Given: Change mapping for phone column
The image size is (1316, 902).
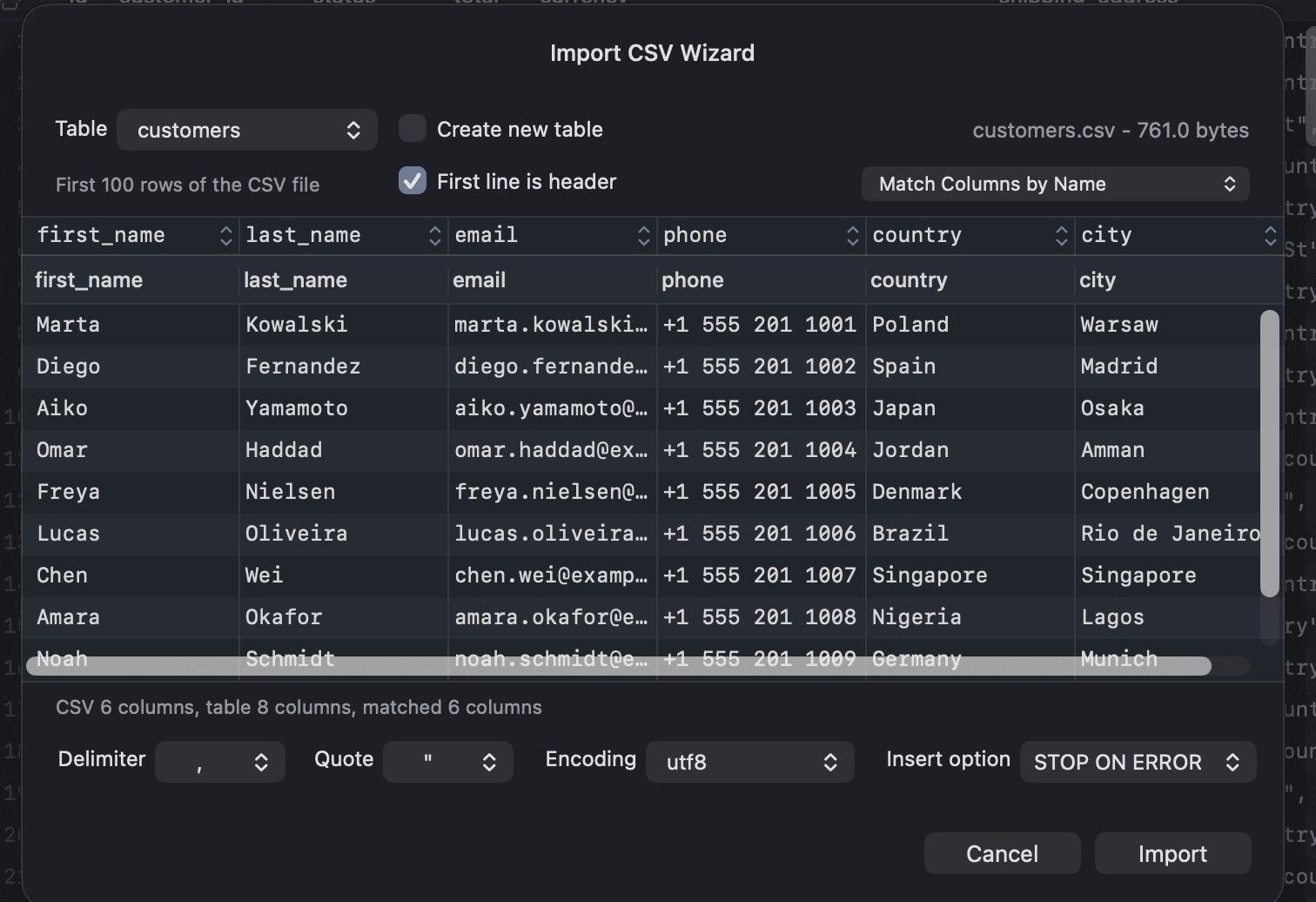Looking at the screenshot, I should 761,235.
